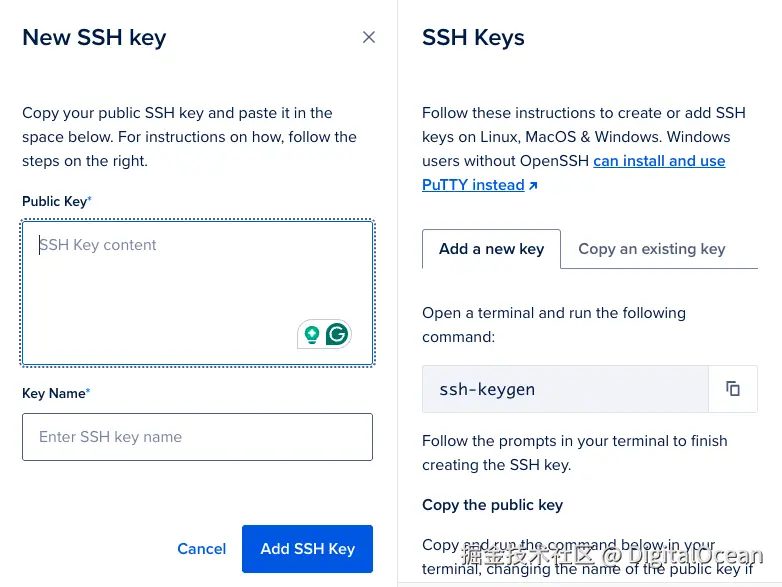Click the New SSH key dialog title
The image size is (782, 587).
point(94,38)
